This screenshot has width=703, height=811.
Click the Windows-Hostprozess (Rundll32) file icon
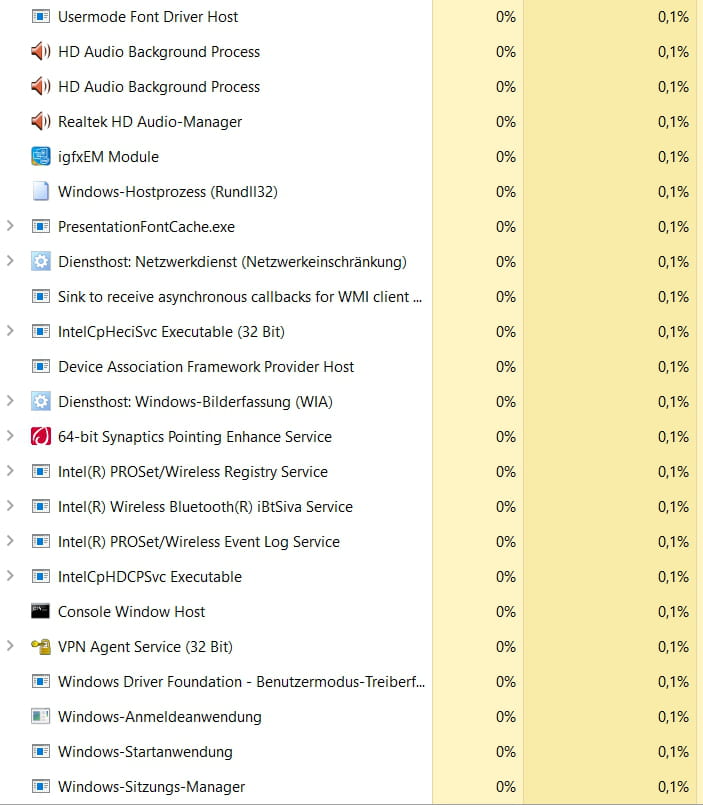[41, 191]
